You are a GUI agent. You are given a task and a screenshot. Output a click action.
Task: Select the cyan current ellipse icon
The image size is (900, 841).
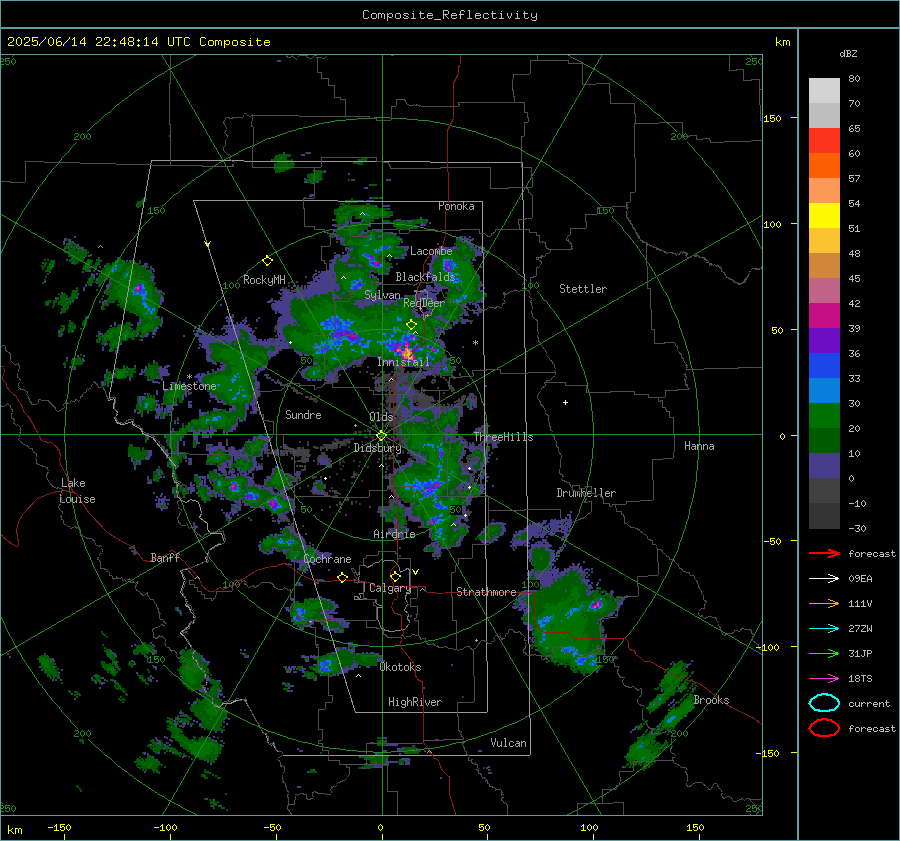[x=824, y=703]
